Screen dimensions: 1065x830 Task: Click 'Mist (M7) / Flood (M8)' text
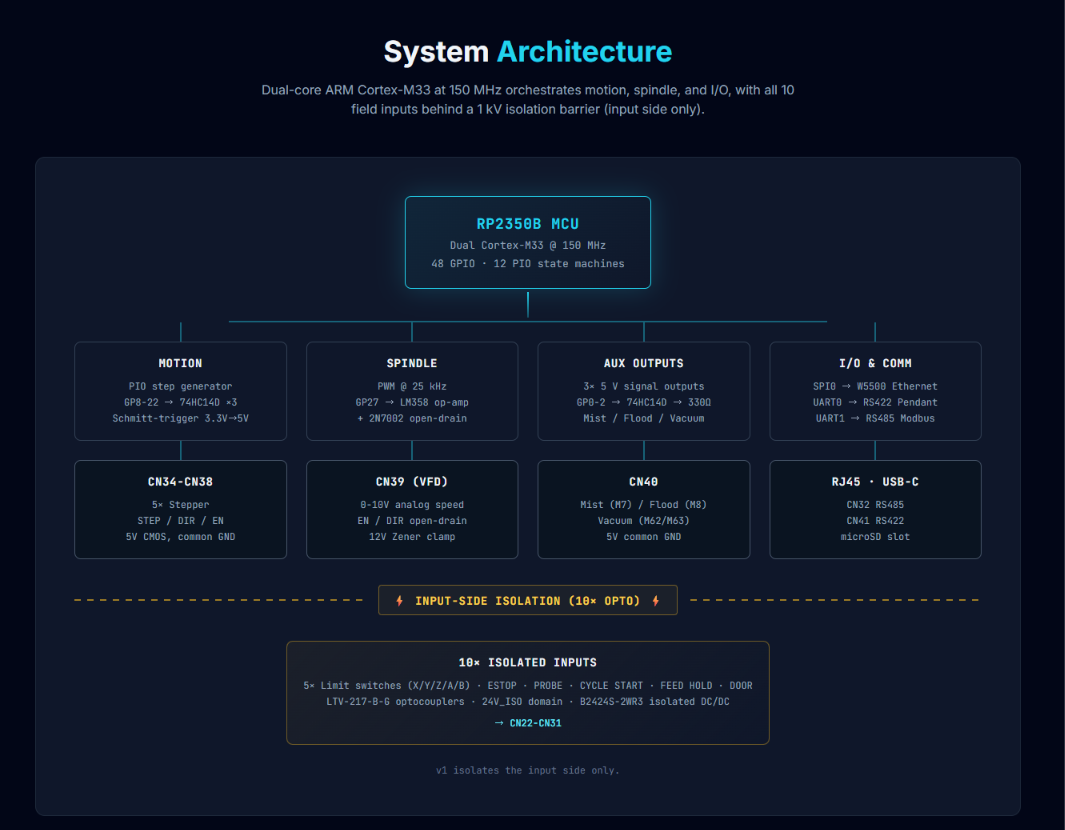point(644,505)
